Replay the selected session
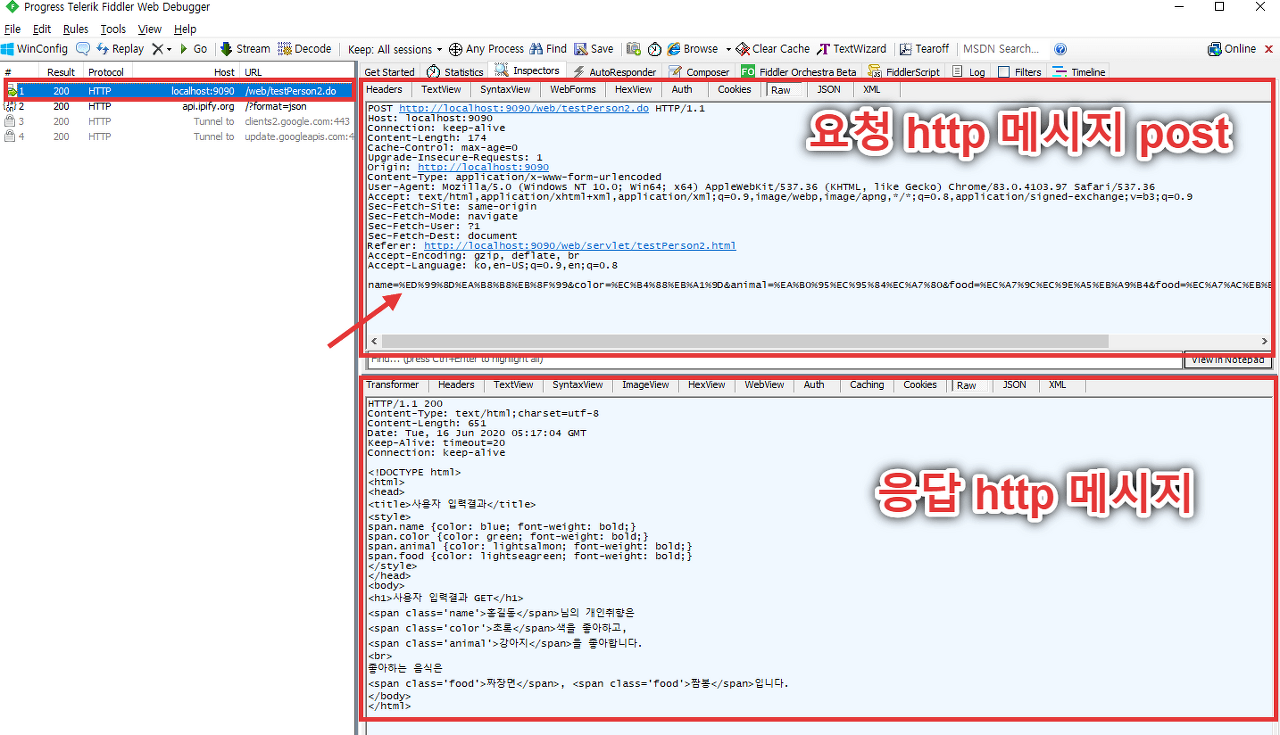 click(x=120, y=49)
